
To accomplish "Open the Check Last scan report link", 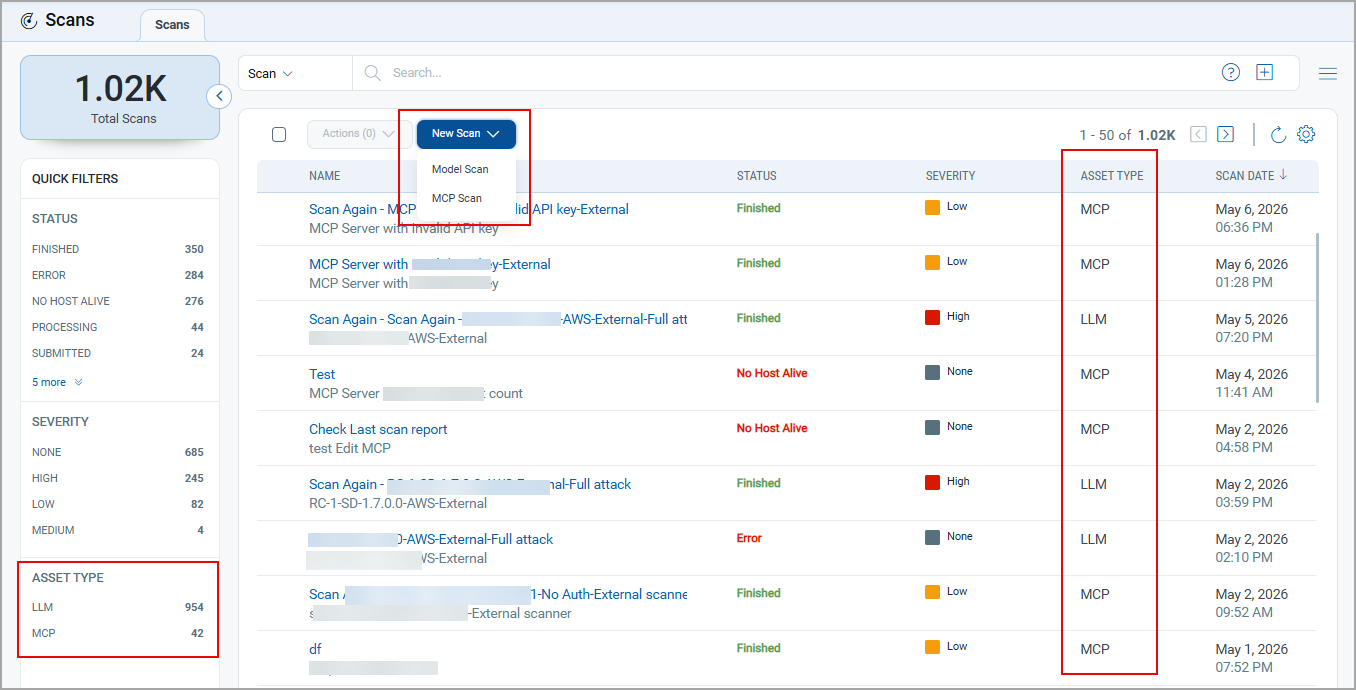I will [x=378, y=429].
